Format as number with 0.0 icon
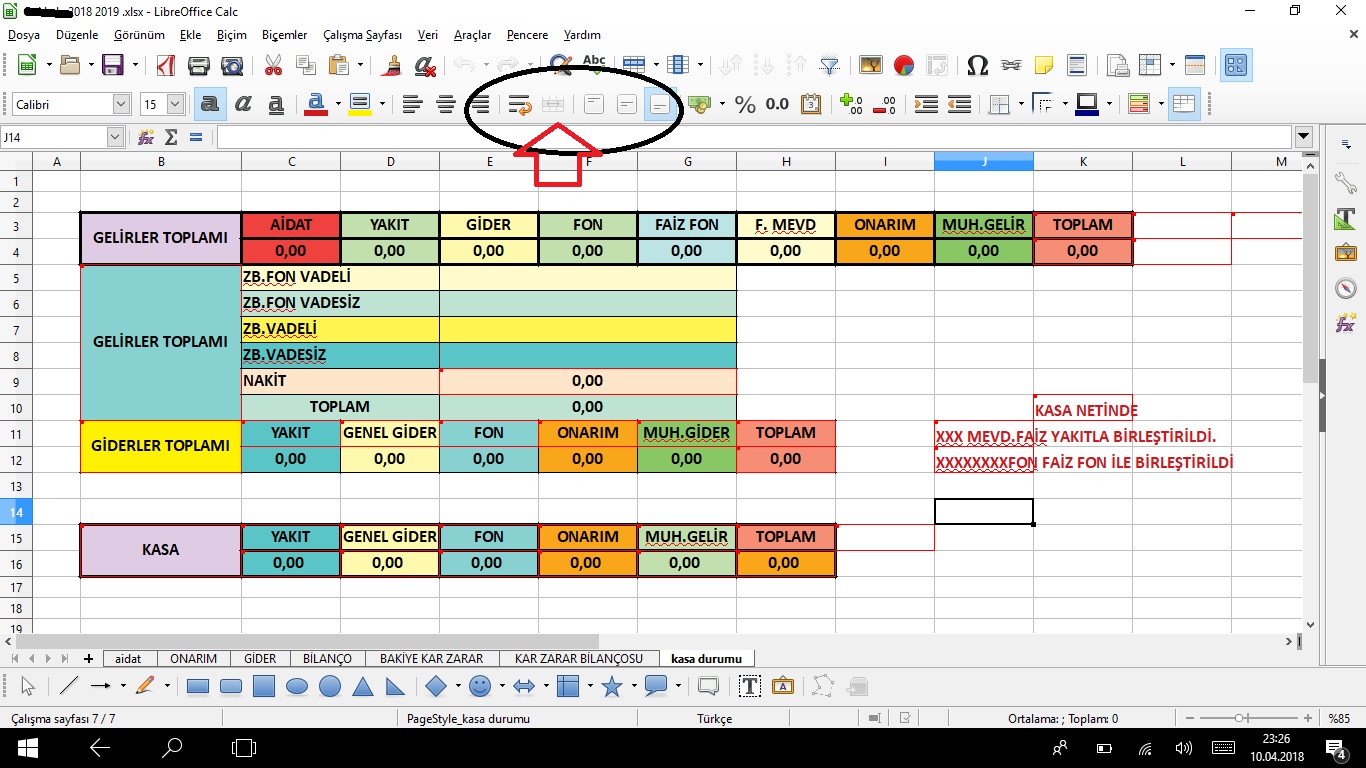 pos(777,104)
